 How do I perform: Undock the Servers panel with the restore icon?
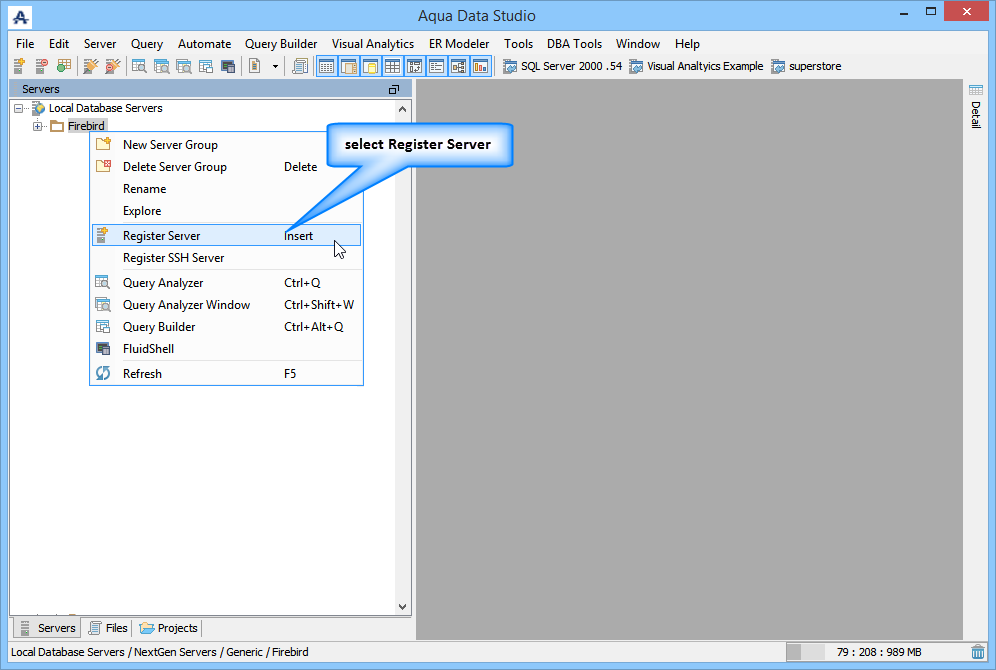point(394,90)
